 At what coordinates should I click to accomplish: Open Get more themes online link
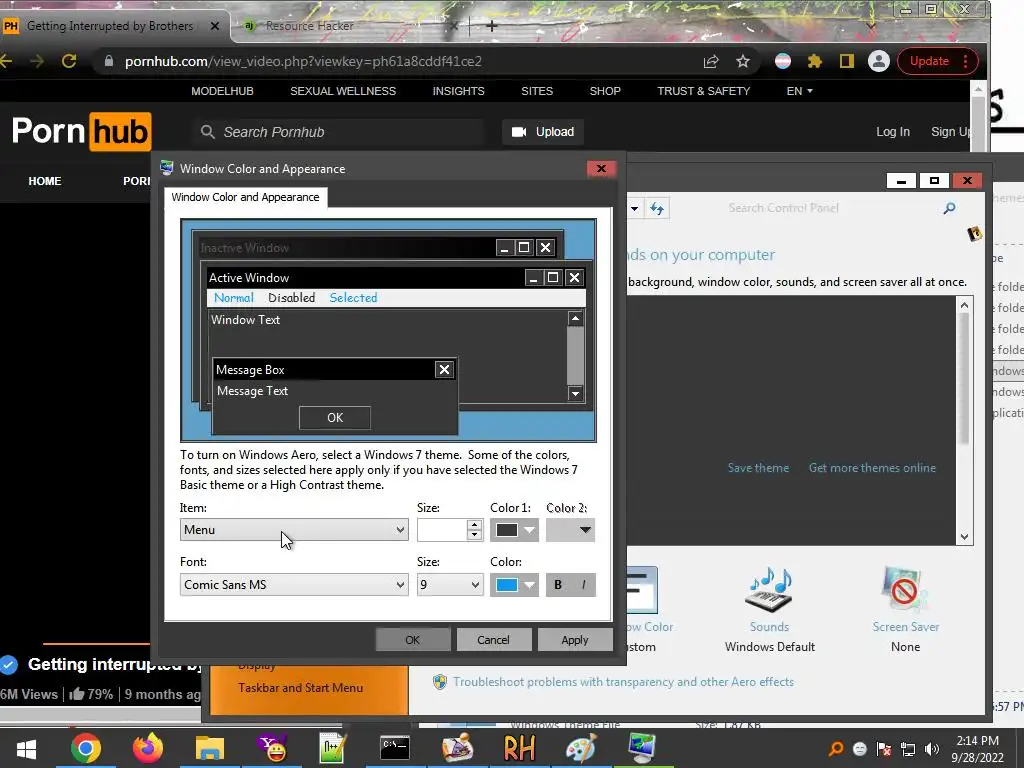[x=872, y=468]
